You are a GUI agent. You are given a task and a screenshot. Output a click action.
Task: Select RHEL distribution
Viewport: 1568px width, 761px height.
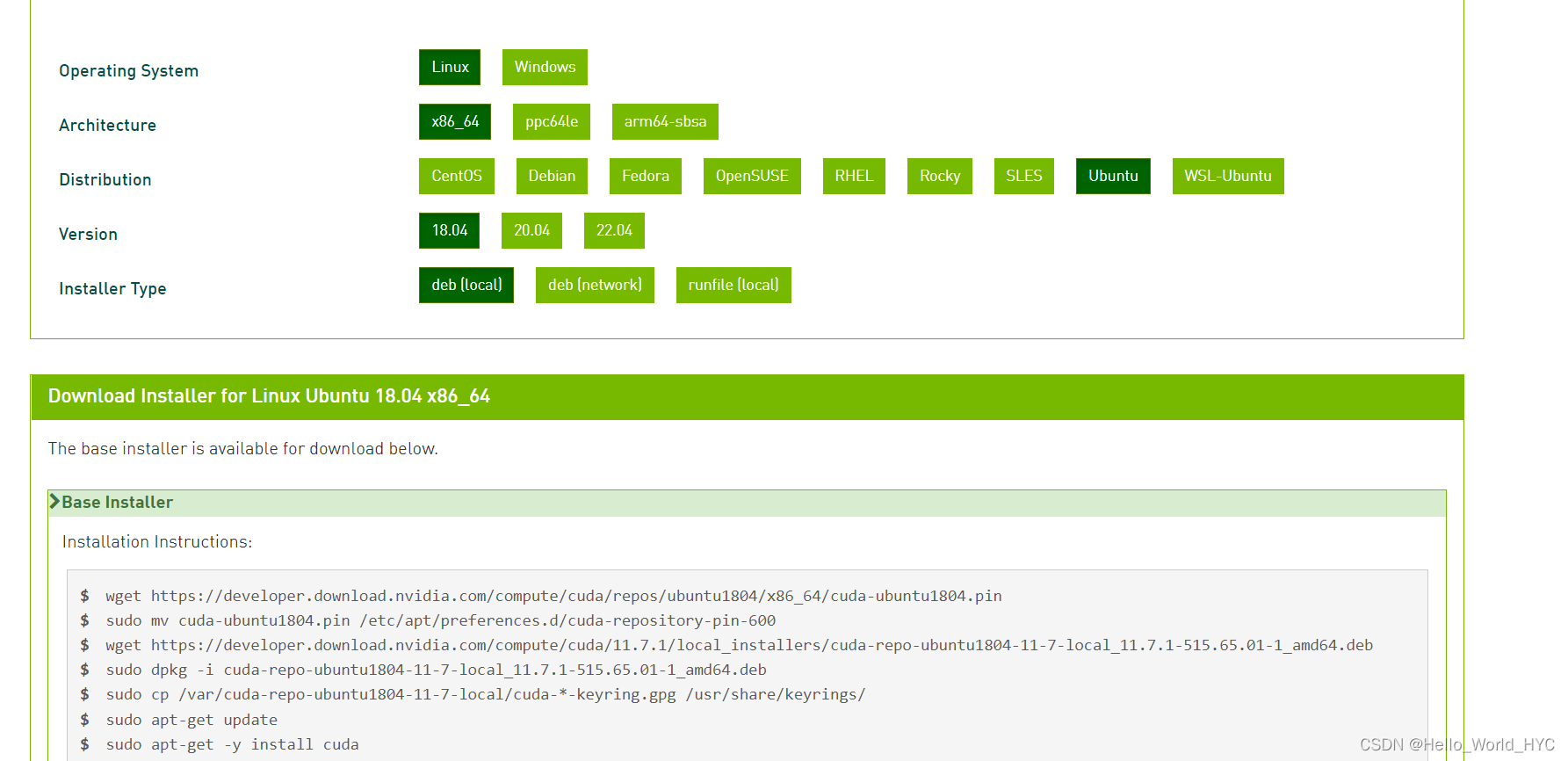[854, 176]
